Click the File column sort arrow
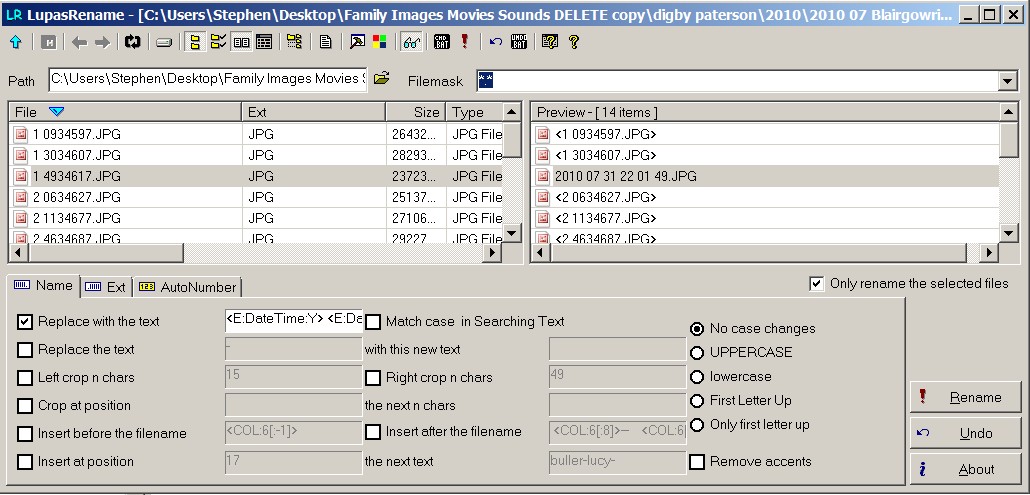 [x=57, y=112]
